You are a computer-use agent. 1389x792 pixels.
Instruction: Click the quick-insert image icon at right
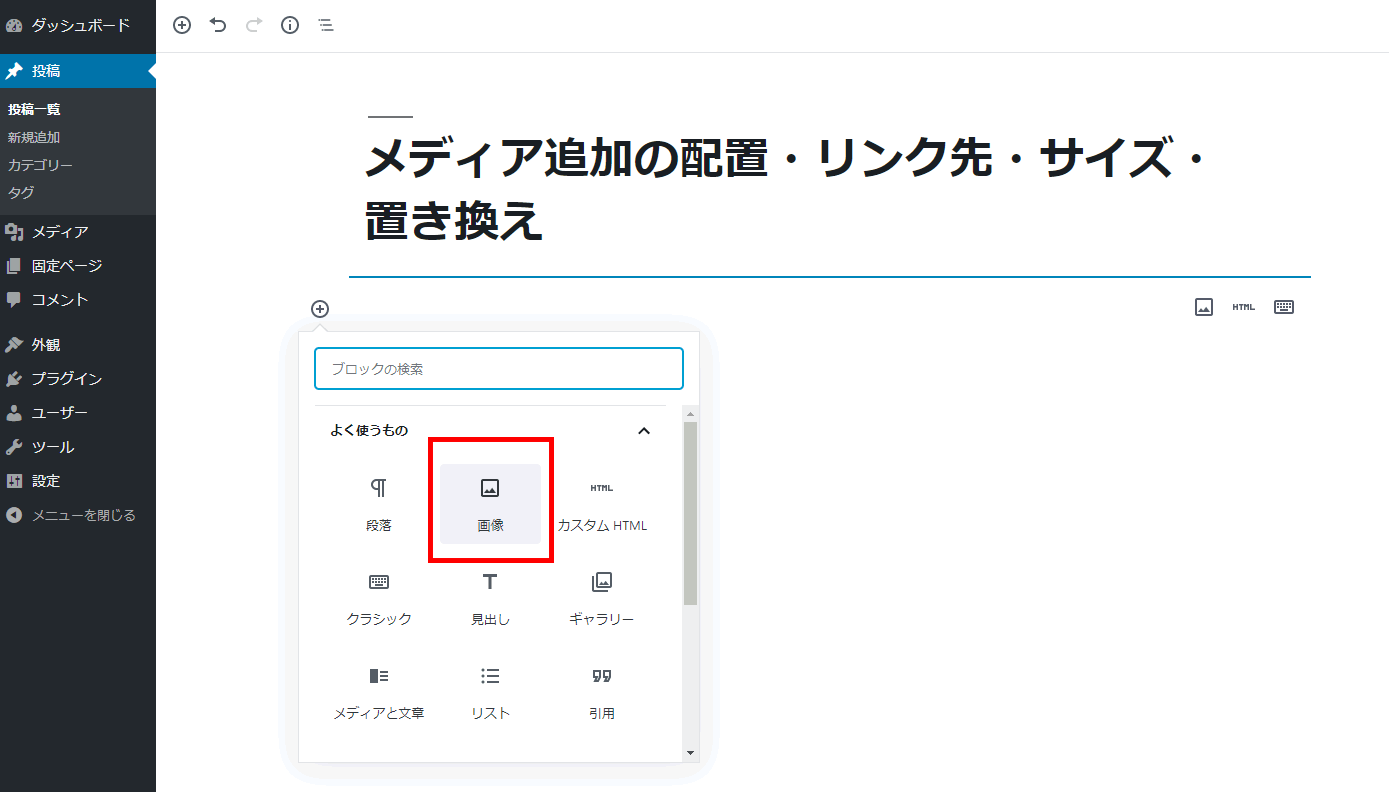pos(1204,307)
